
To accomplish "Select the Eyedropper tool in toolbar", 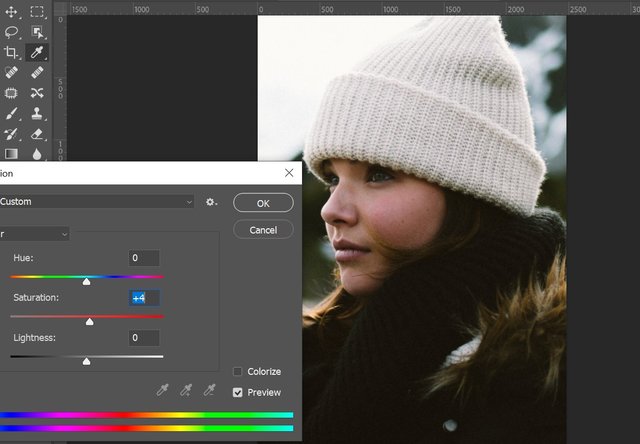I will pos(36,52).
